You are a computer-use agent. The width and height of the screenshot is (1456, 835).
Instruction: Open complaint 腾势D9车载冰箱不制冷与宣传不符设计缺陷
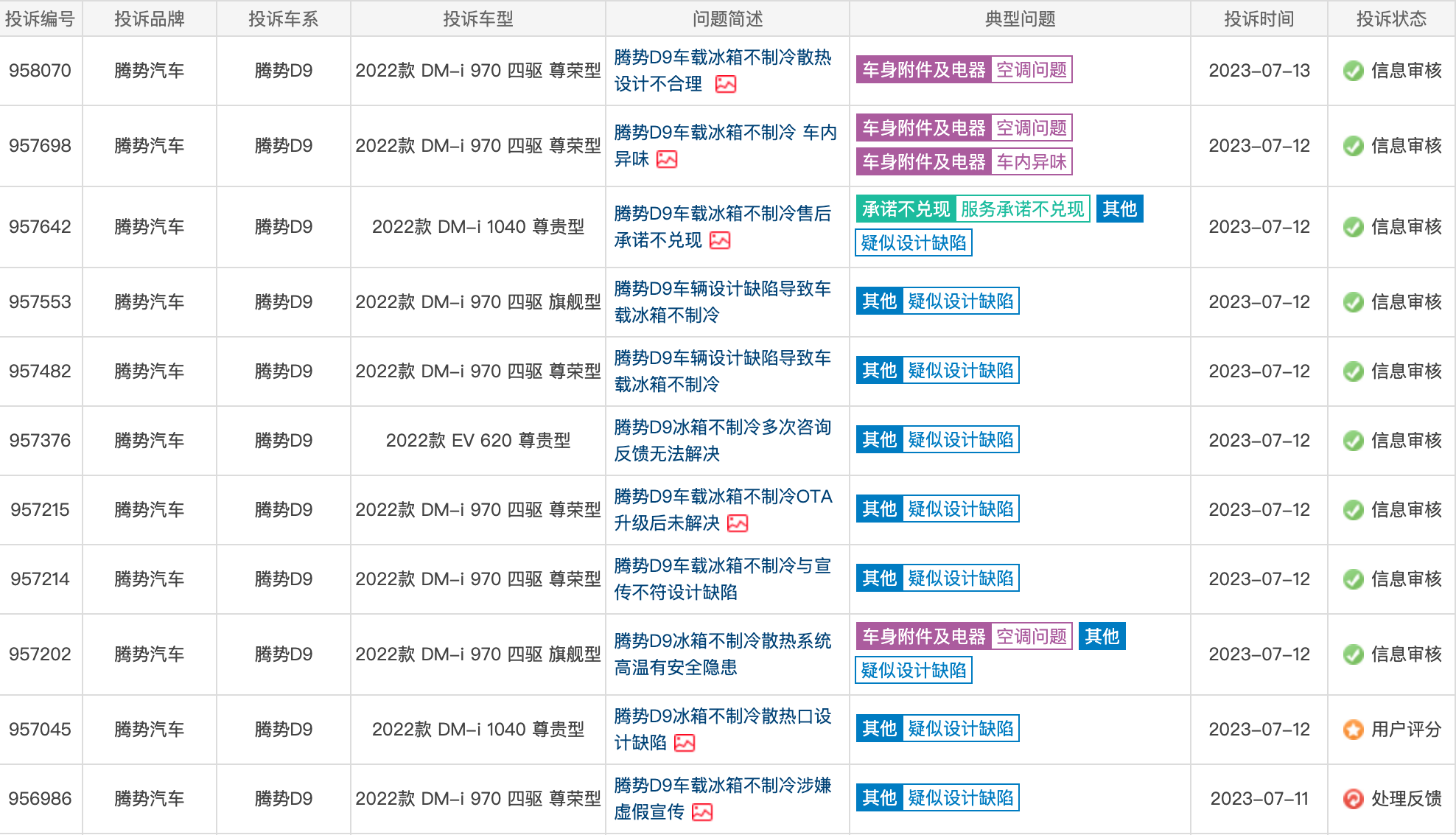(x=723, y=579)
